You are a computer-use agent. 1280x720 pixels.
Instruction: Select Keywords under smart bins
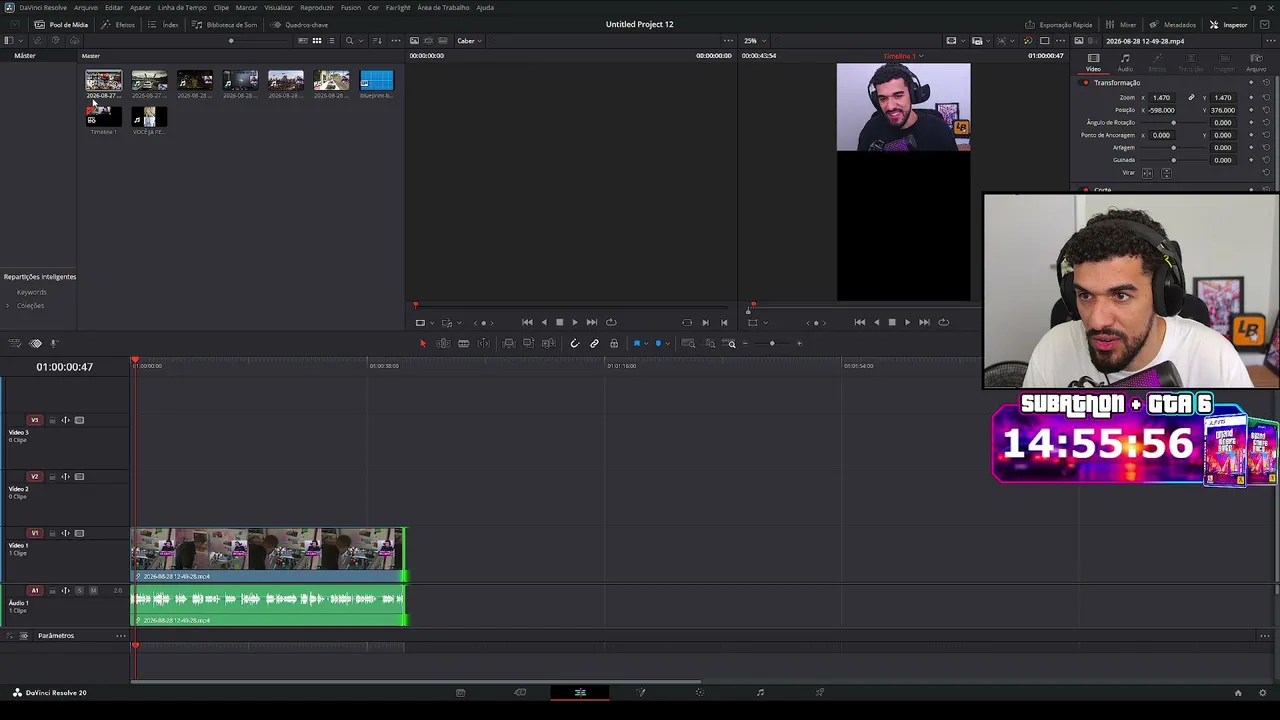pyautogui.click(x=32, y=292)
